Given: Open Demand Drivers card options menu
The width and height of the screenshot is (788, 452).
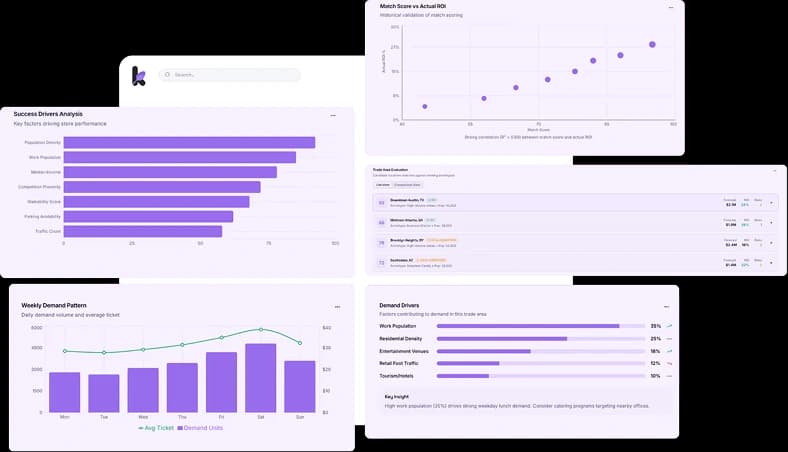Looking at the screenshot, I should pyautogui.click(x=666, y=307).
